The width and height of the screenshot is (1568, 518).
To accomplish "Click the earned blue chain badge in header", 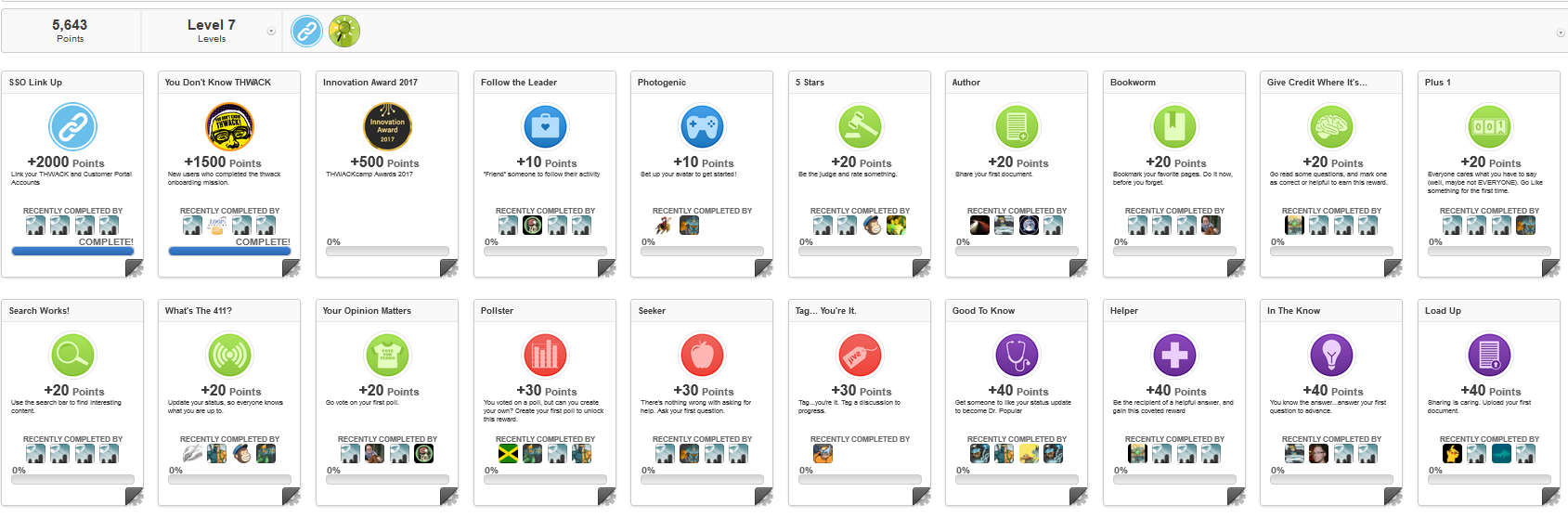I will coord(306,32).
